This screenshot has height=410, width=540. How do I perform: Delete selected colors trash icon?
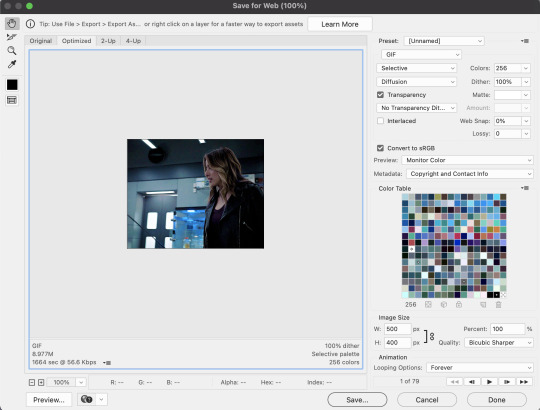coord(498,304)
